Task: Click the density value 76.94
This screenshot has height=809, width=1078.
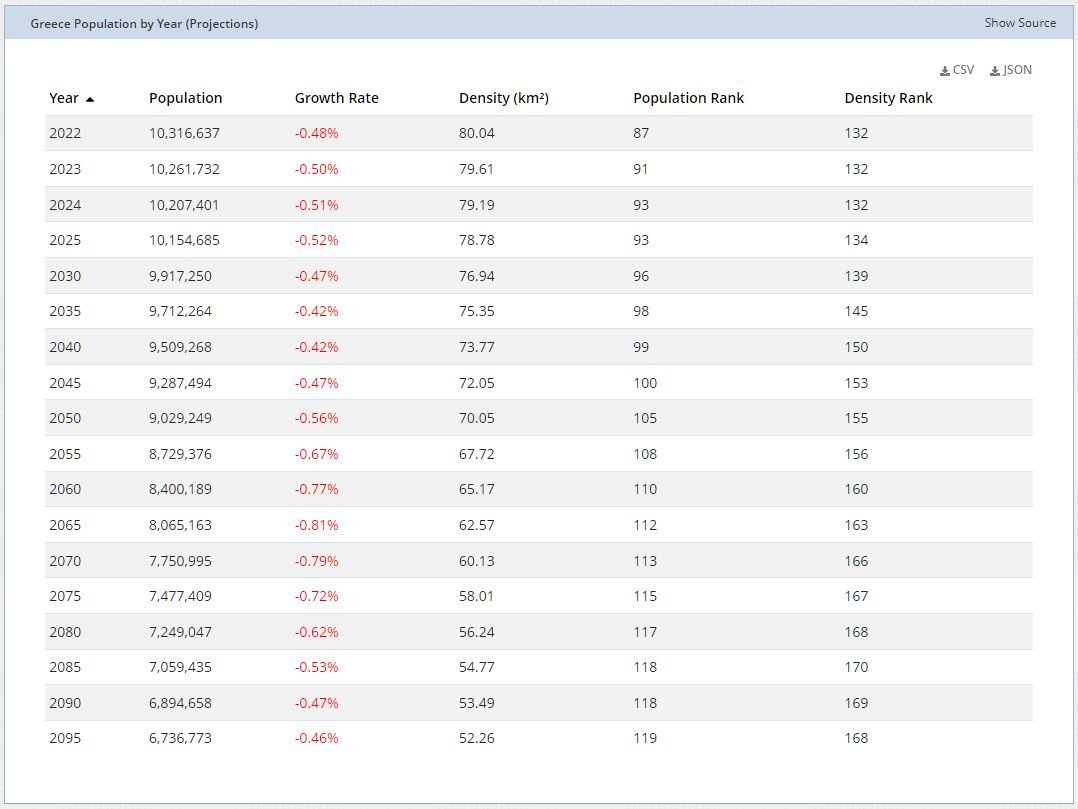Action: tap(476, 276)
